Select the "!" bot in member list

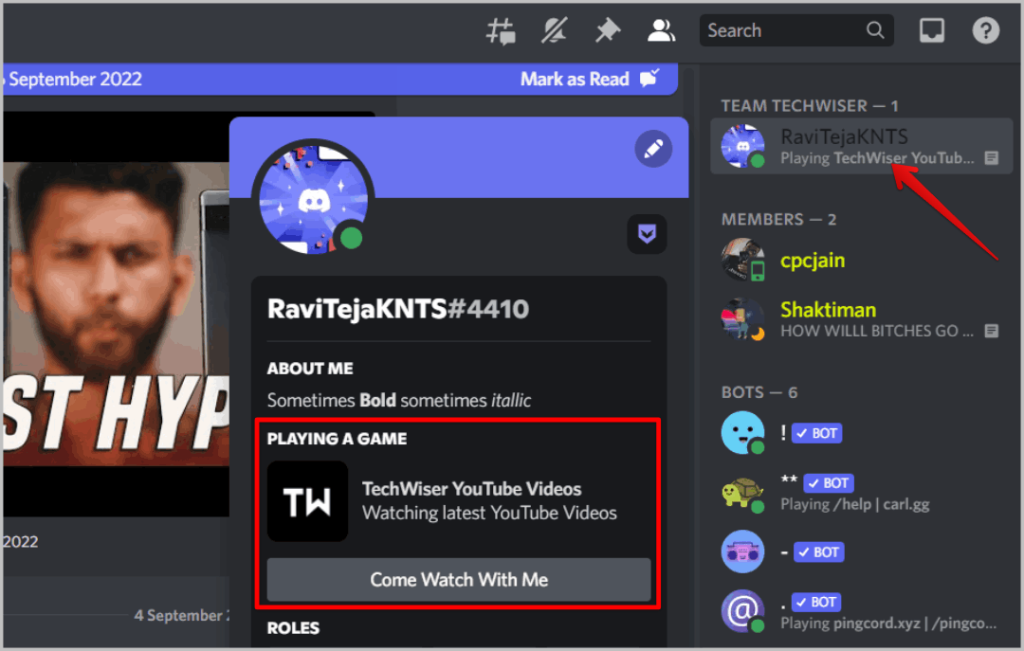[x=861, y=432]
